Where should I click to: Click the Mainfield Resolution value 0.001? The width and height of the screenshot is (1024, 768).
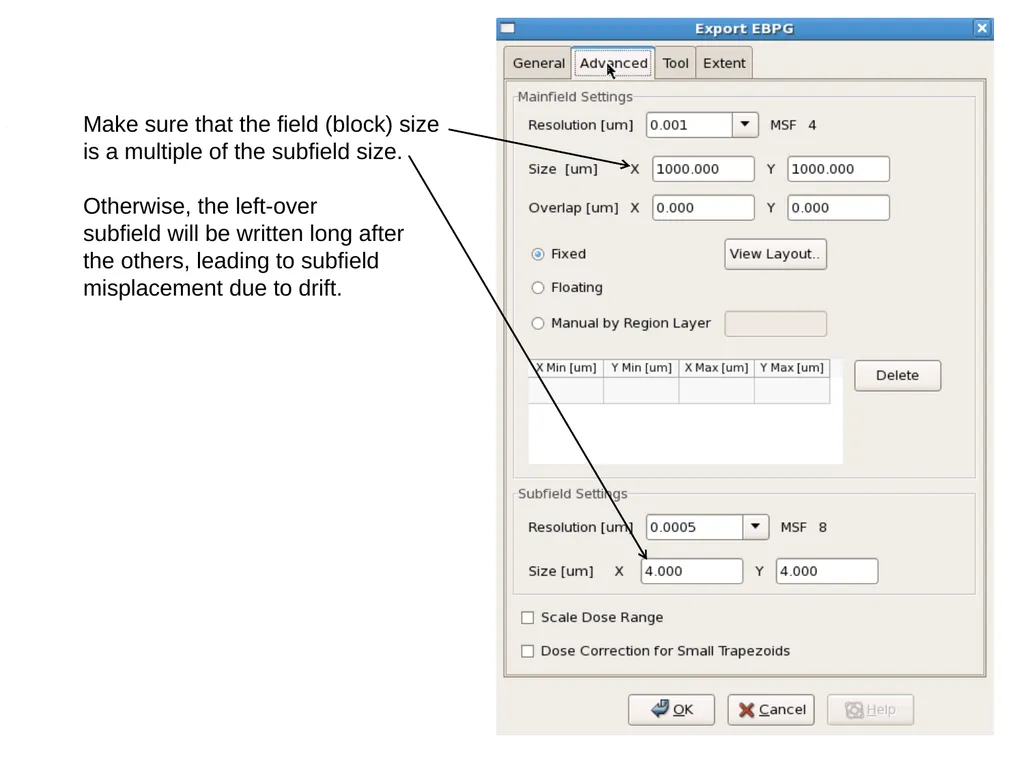pyautogui.click(x=689, y=125)
